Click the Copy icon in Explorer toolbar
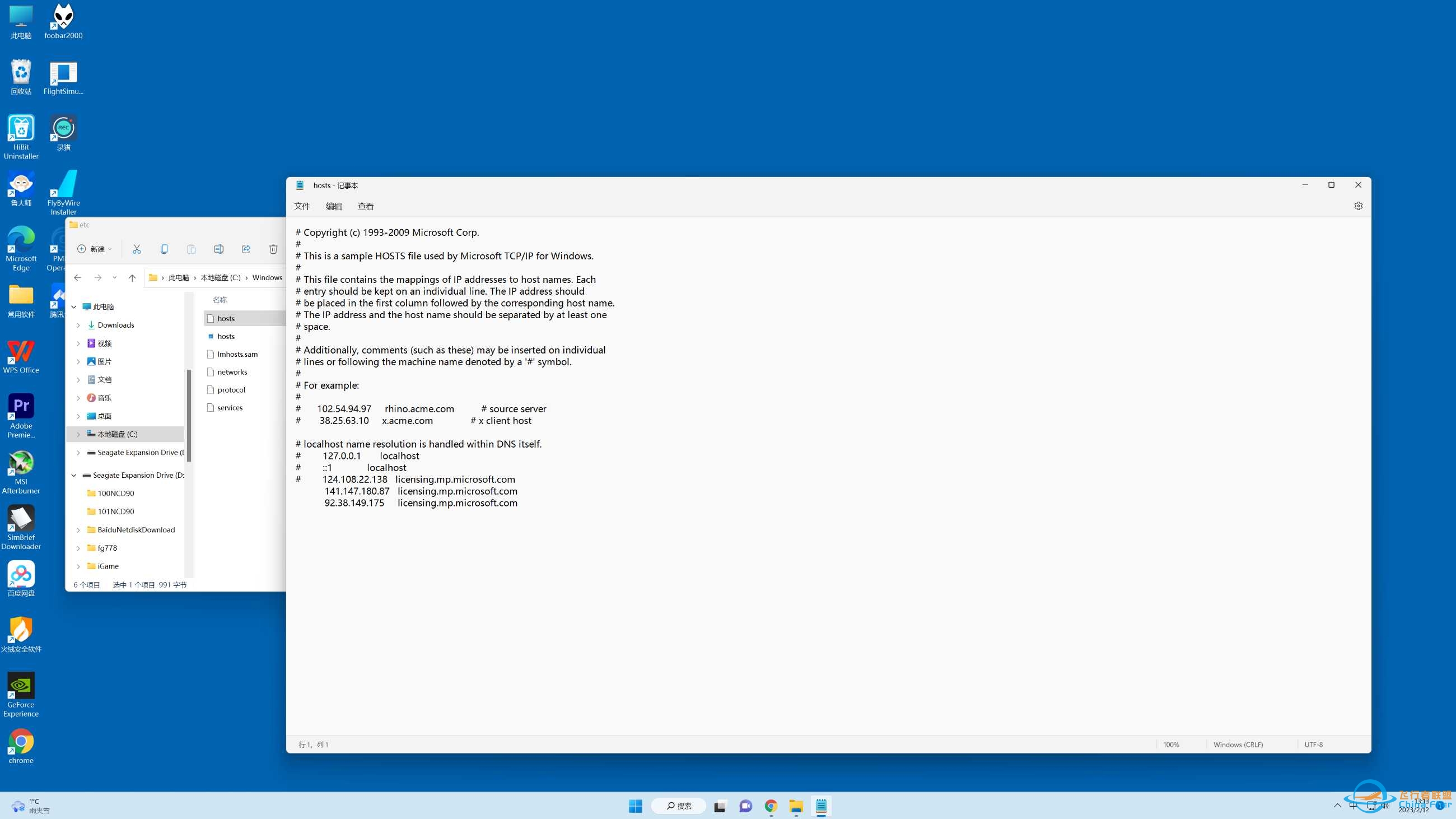This screenshot has height=819, width=1456. (164, 249)
